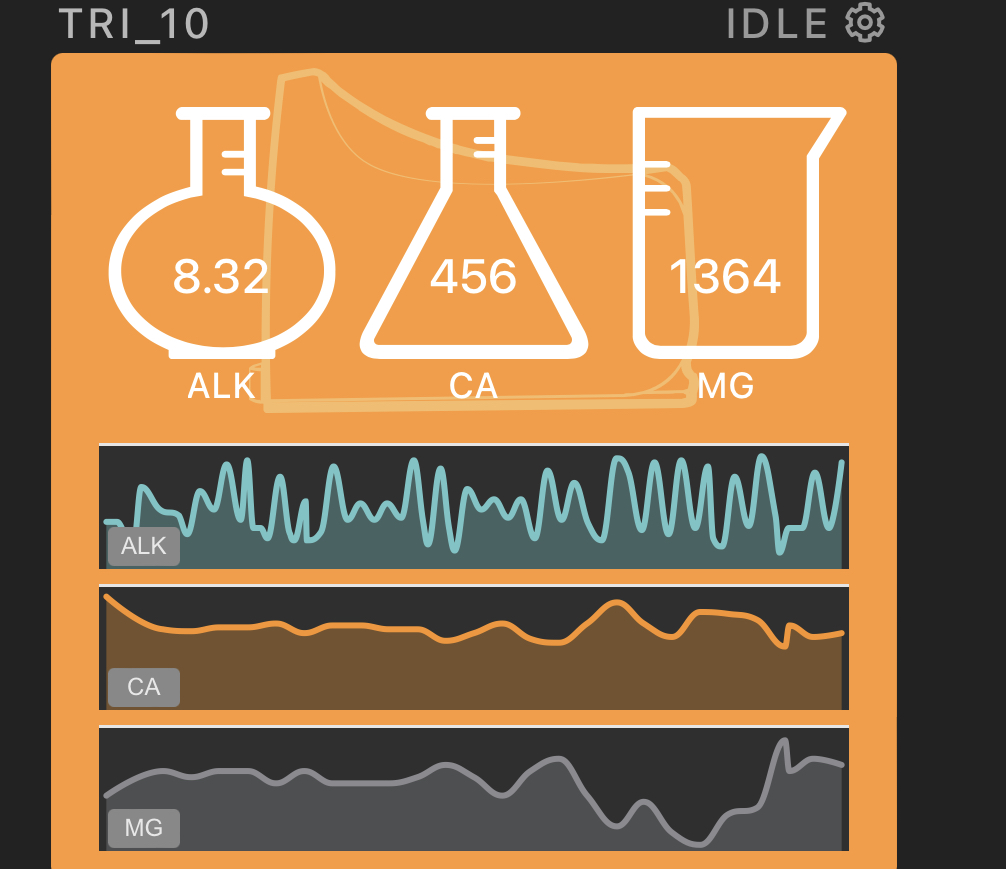This screenshot has width=1006, height=869.
Task: Click the 8.32 alkalinity value
Action: [221, 277]
